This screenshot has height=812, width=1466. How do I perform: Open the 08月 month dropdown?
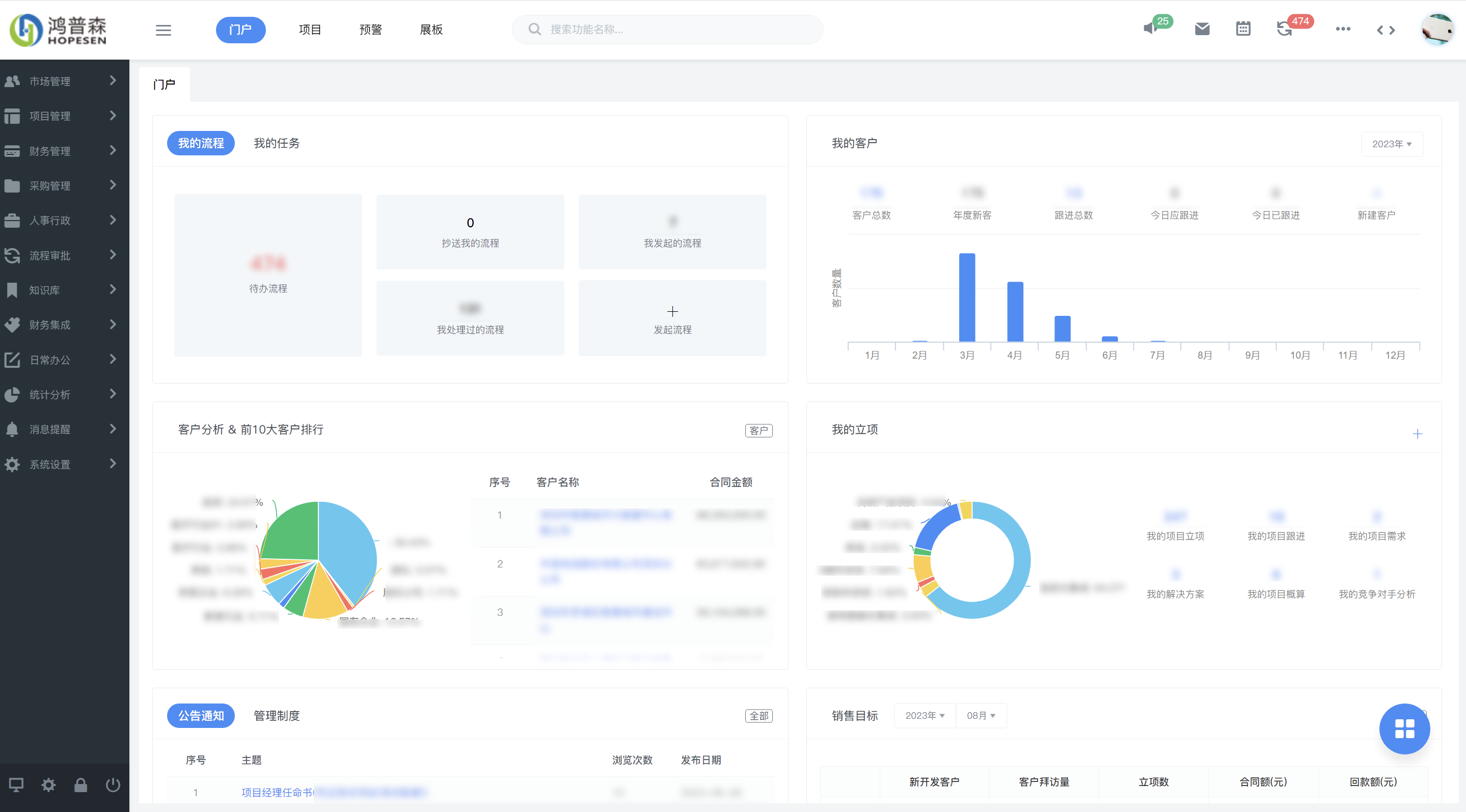pyautogui.click(x=981, y=715)
